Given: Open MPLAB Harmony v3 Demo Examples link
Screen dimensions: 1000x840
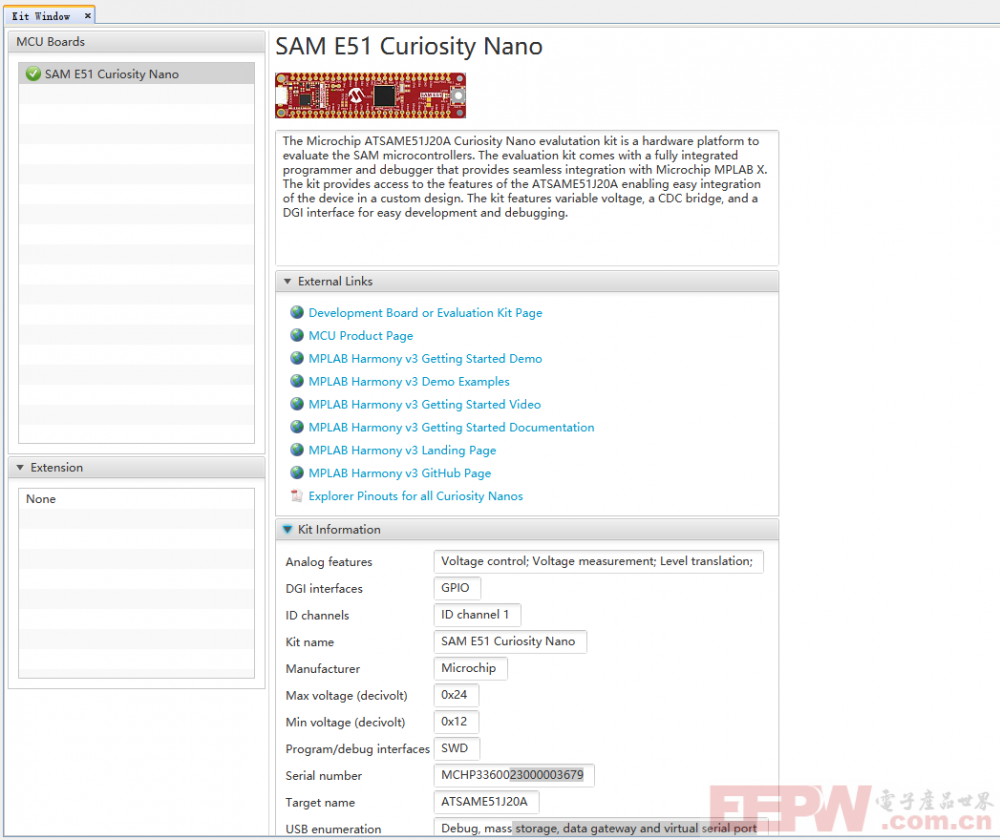Looking at the screenshot, I should coord(409,381).
